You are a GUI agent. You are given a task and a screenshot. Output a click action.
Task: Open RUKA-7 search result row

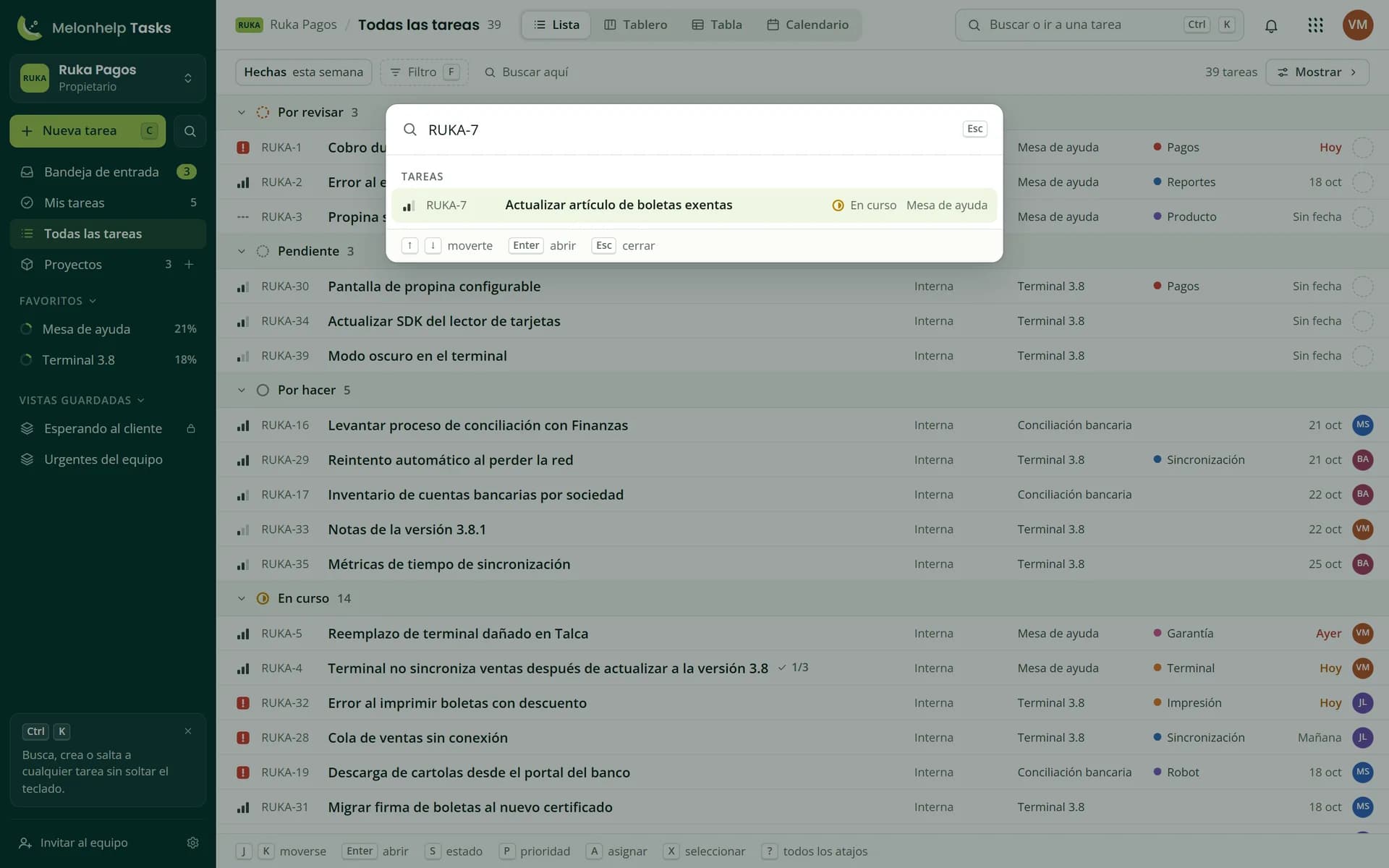point(694,205)
